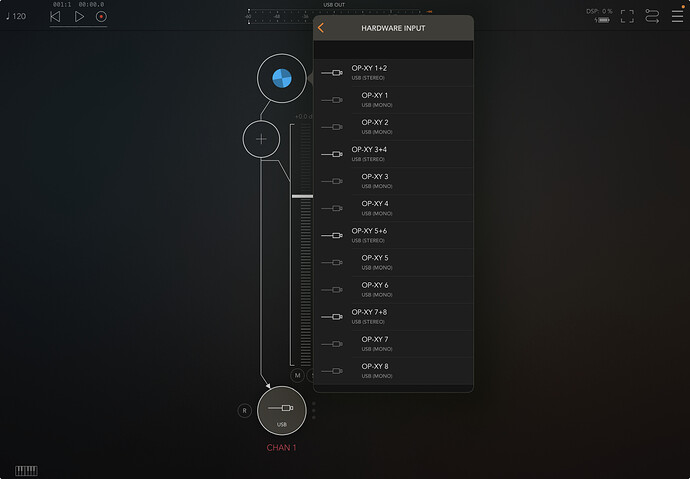Arm recording with the R button
Viewport: 690px width, 479px height.
tap(245, 410)
